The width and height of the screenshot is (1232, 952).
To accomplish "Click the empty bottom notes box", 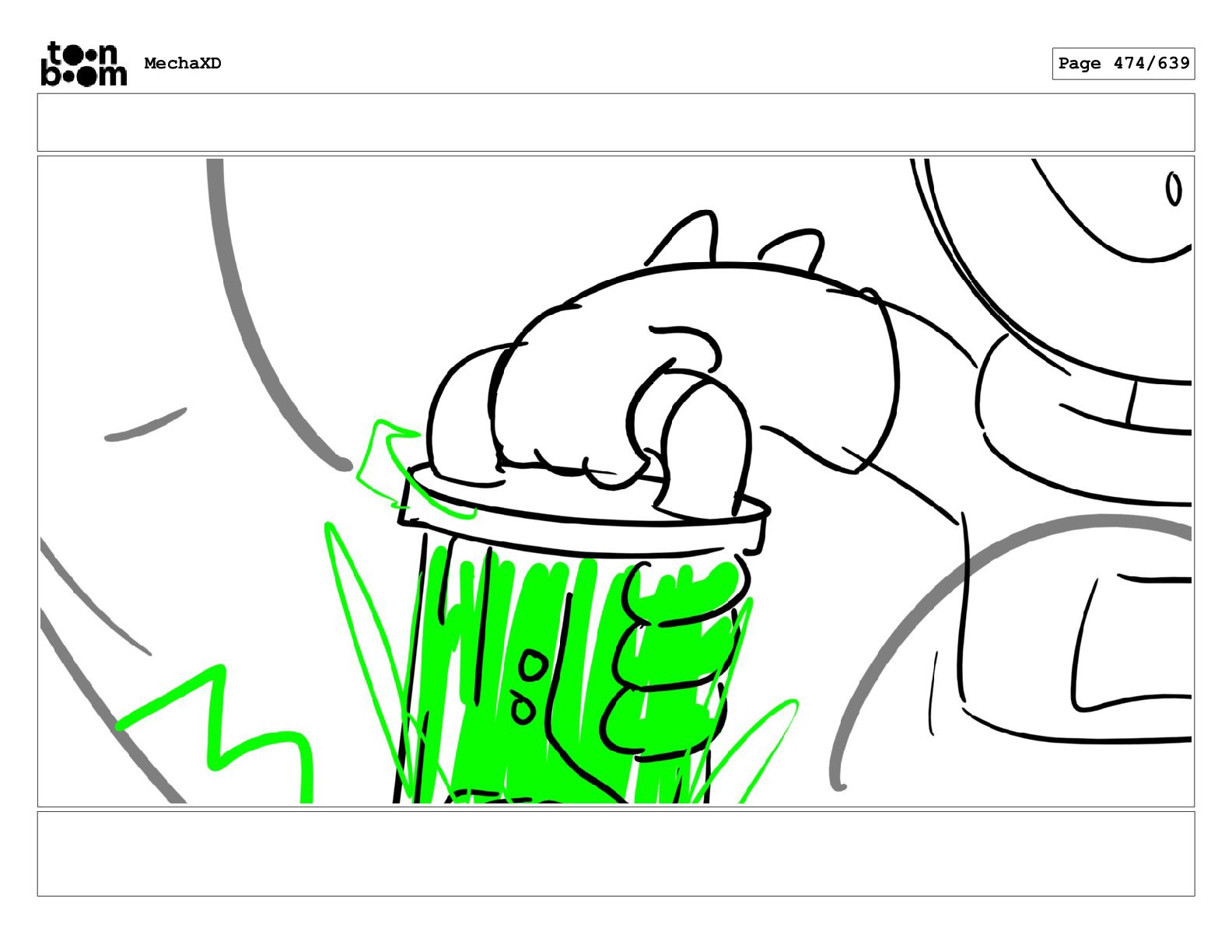I will click(616, 854).
